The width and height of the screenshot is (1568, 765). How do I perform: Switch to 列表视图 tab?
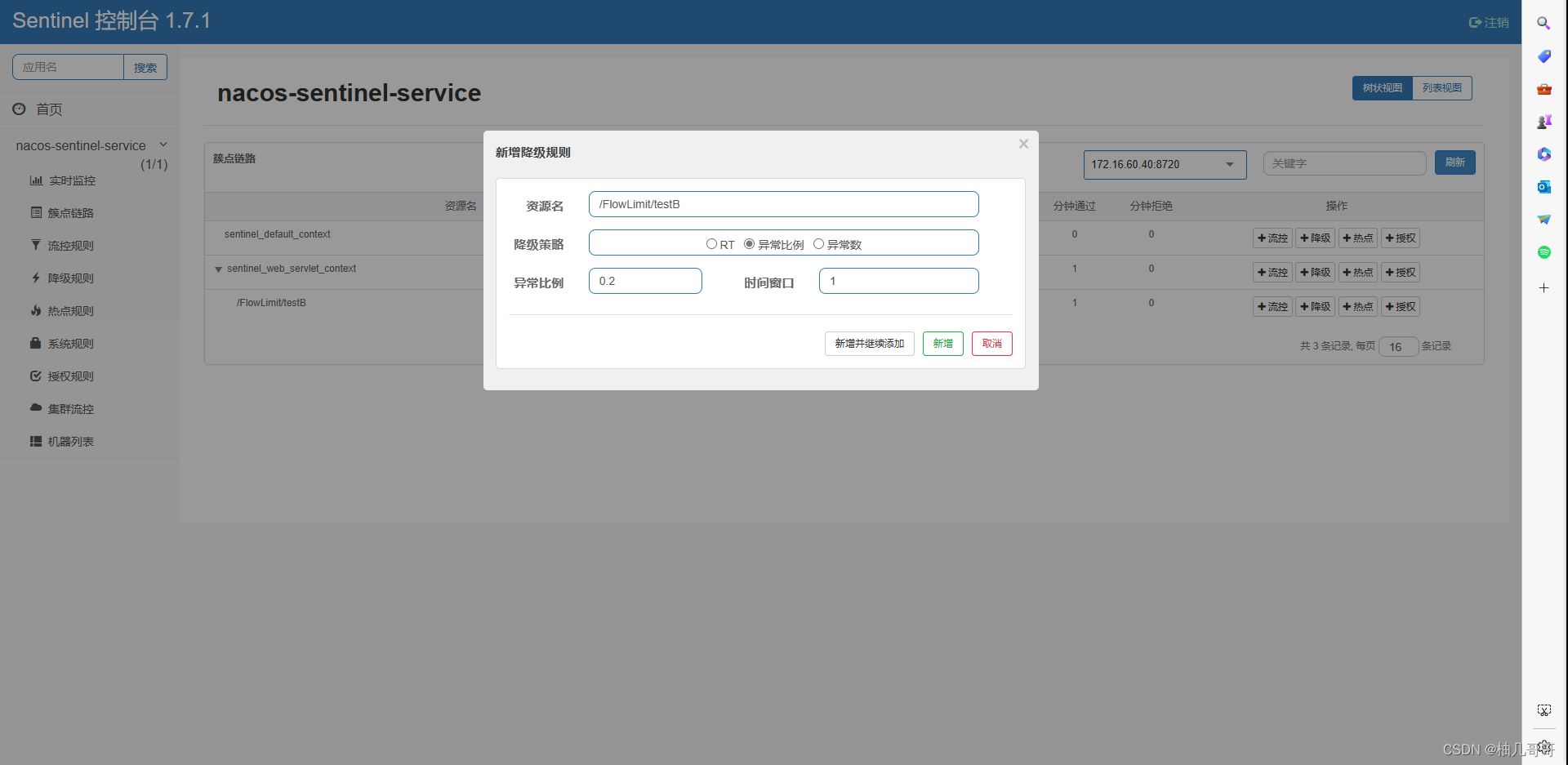click(1441, 88)
